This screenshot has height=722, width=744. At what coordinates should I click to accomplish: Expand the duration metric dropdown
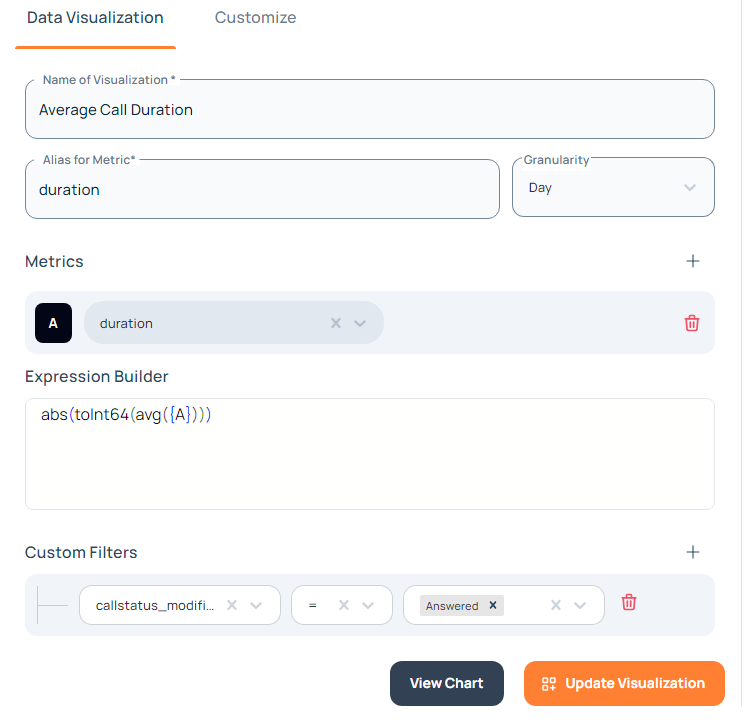point(361,323)
